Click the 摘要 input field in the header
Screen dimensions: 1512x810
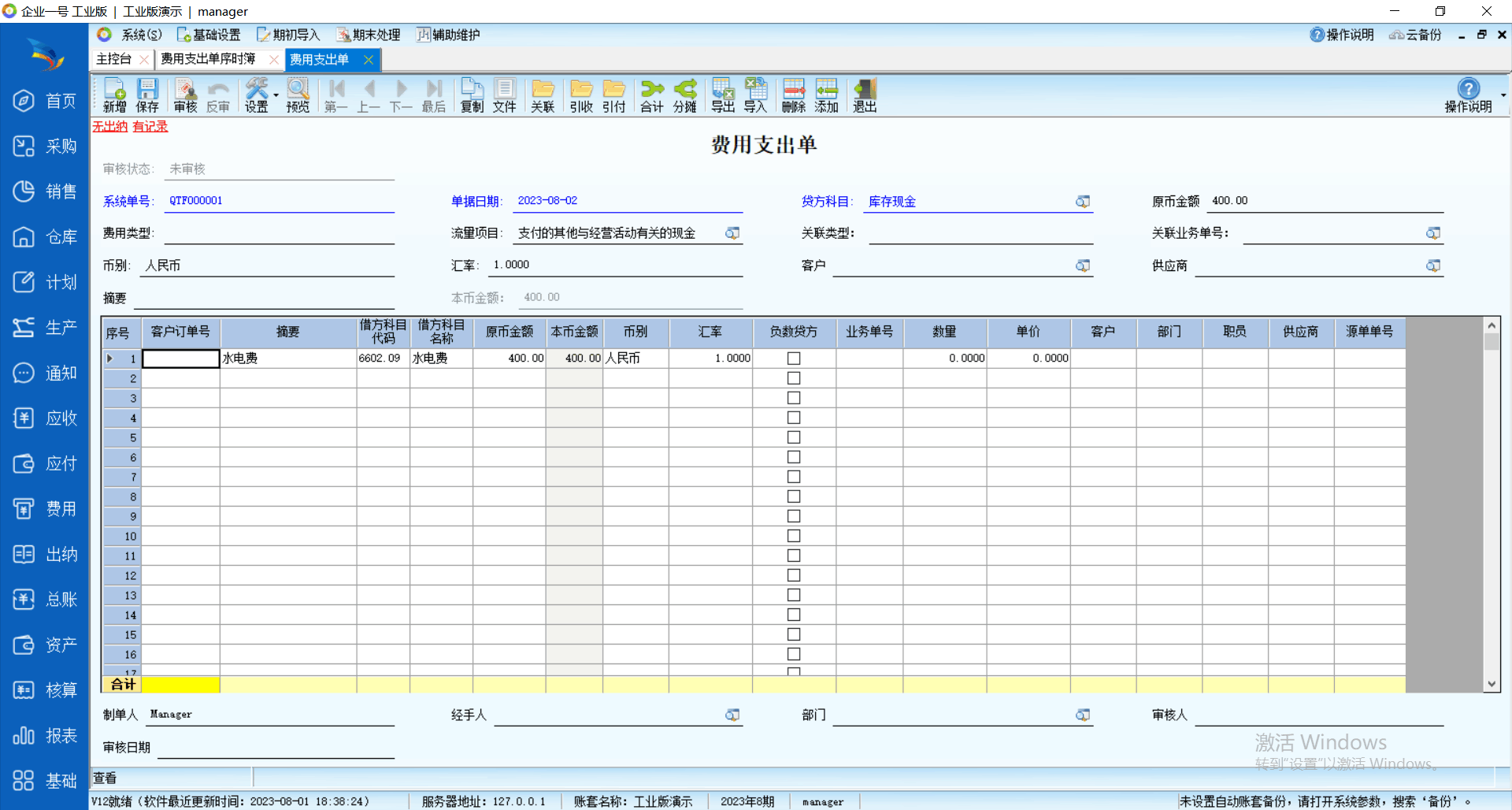point(264,299)
